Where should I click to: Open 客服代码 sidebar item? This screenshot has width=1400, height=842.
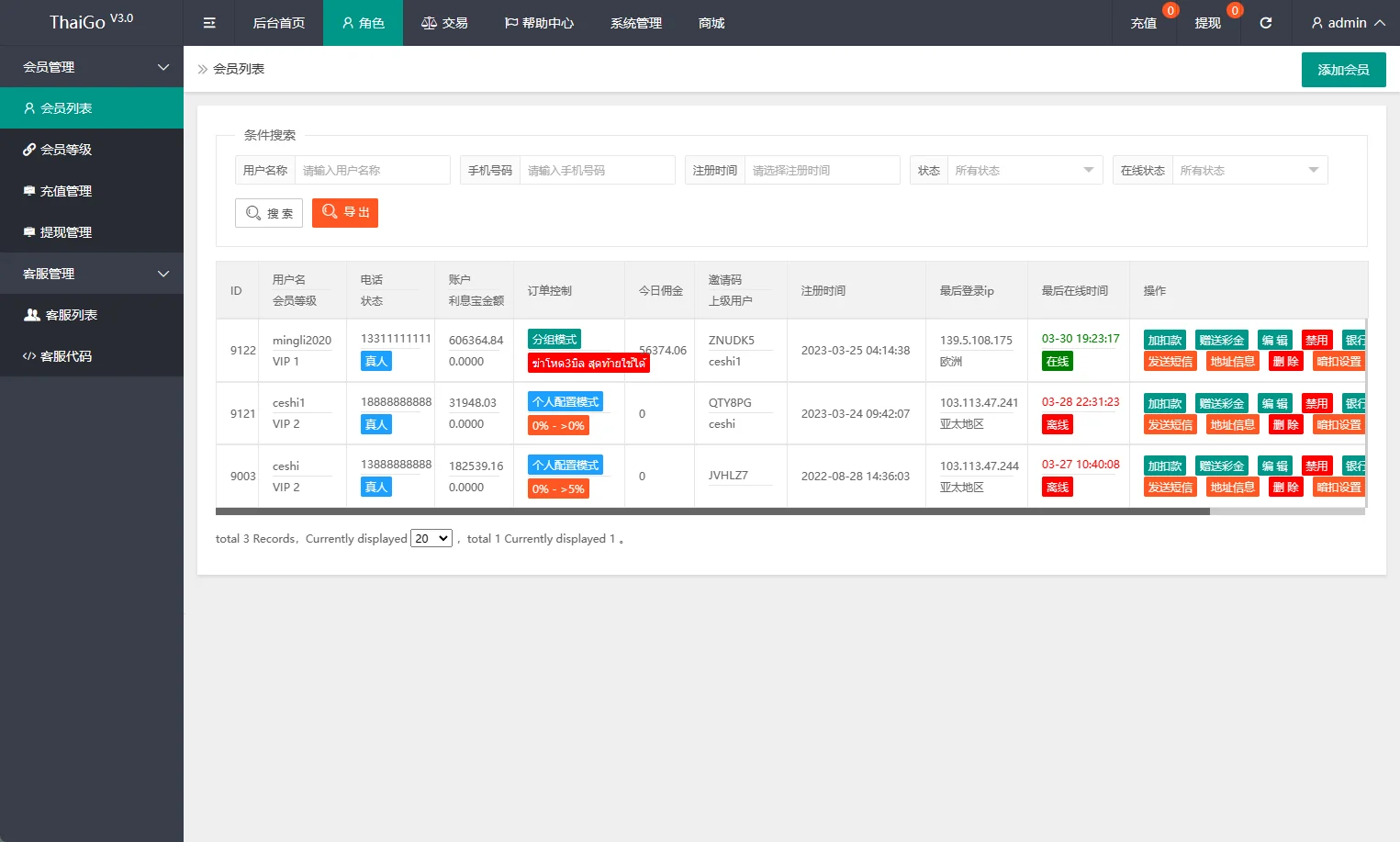coord(66,356)
